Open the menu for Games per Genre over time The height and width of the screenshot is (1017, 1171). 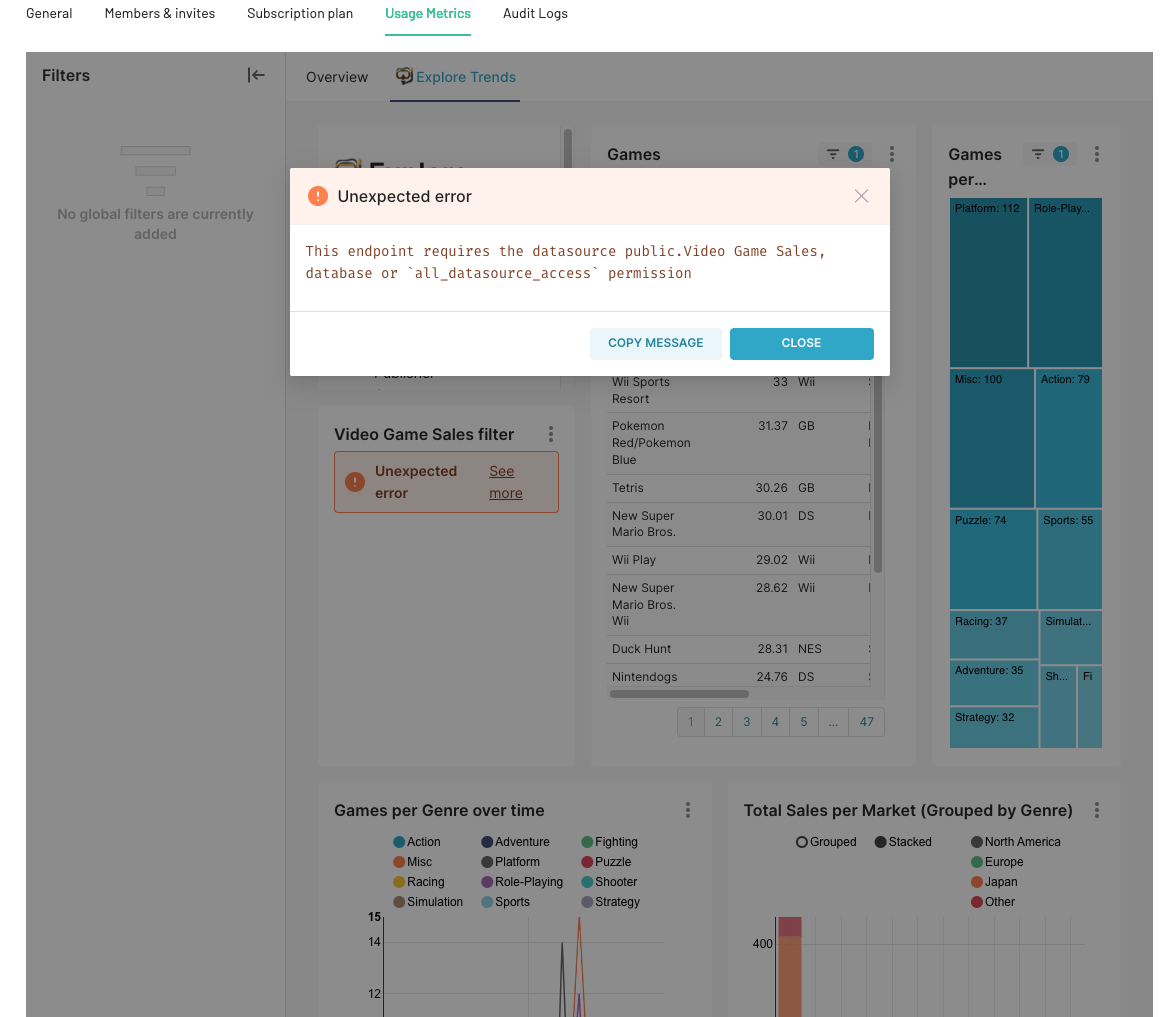click(688, 810)
